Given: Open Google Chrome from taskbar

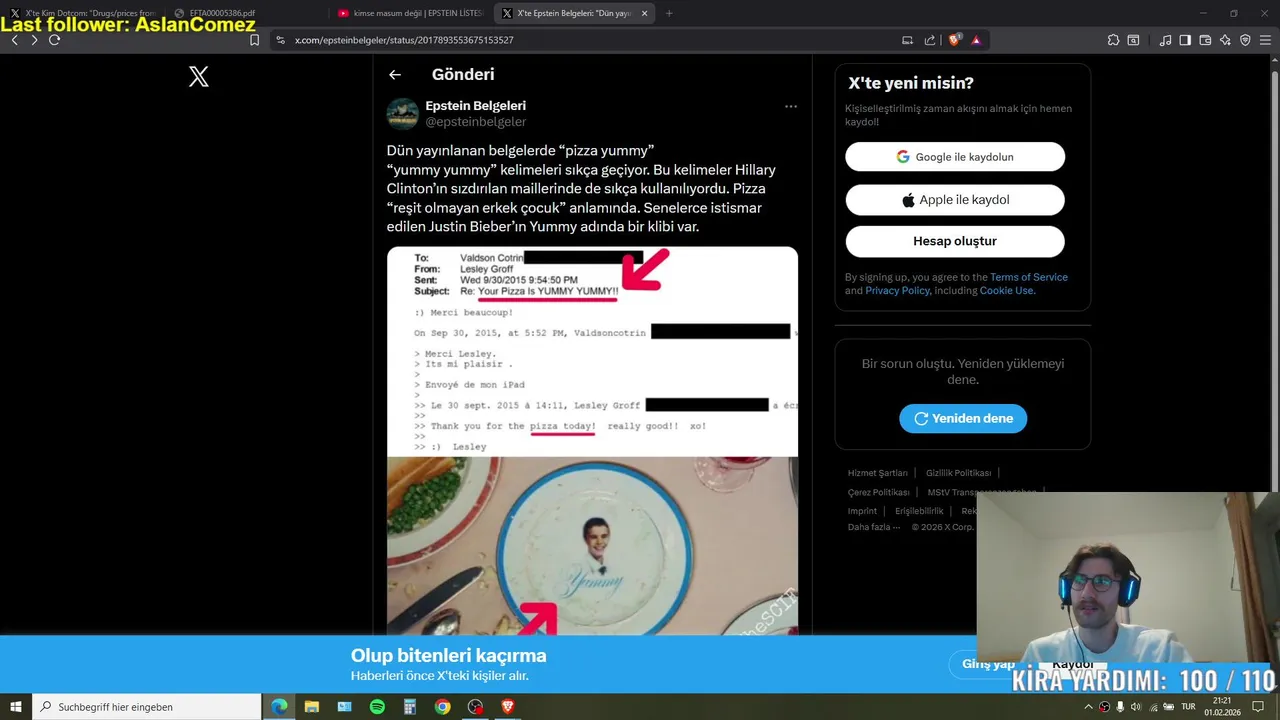Looking at the screenshot, I should tap(442, 706).
